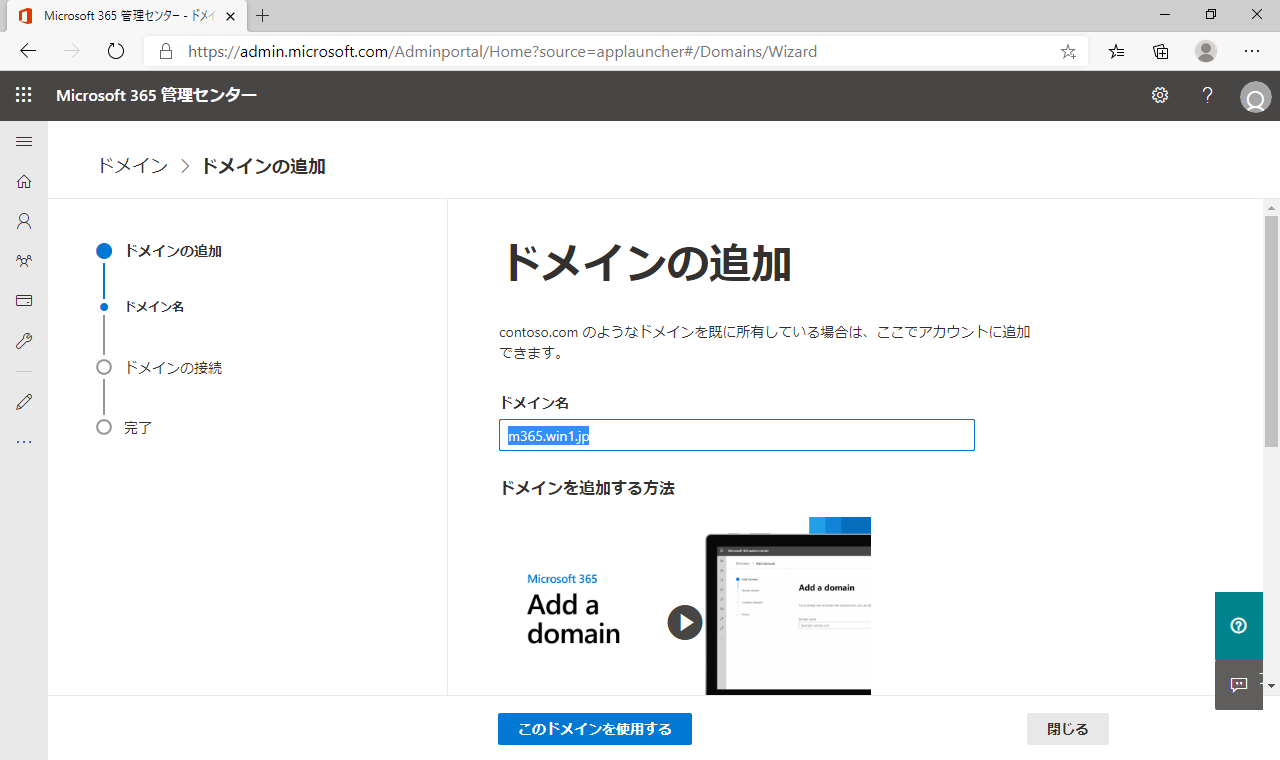Expand the navigation hamburger menu
This screenshot has width=1280, height=760.
24,142
